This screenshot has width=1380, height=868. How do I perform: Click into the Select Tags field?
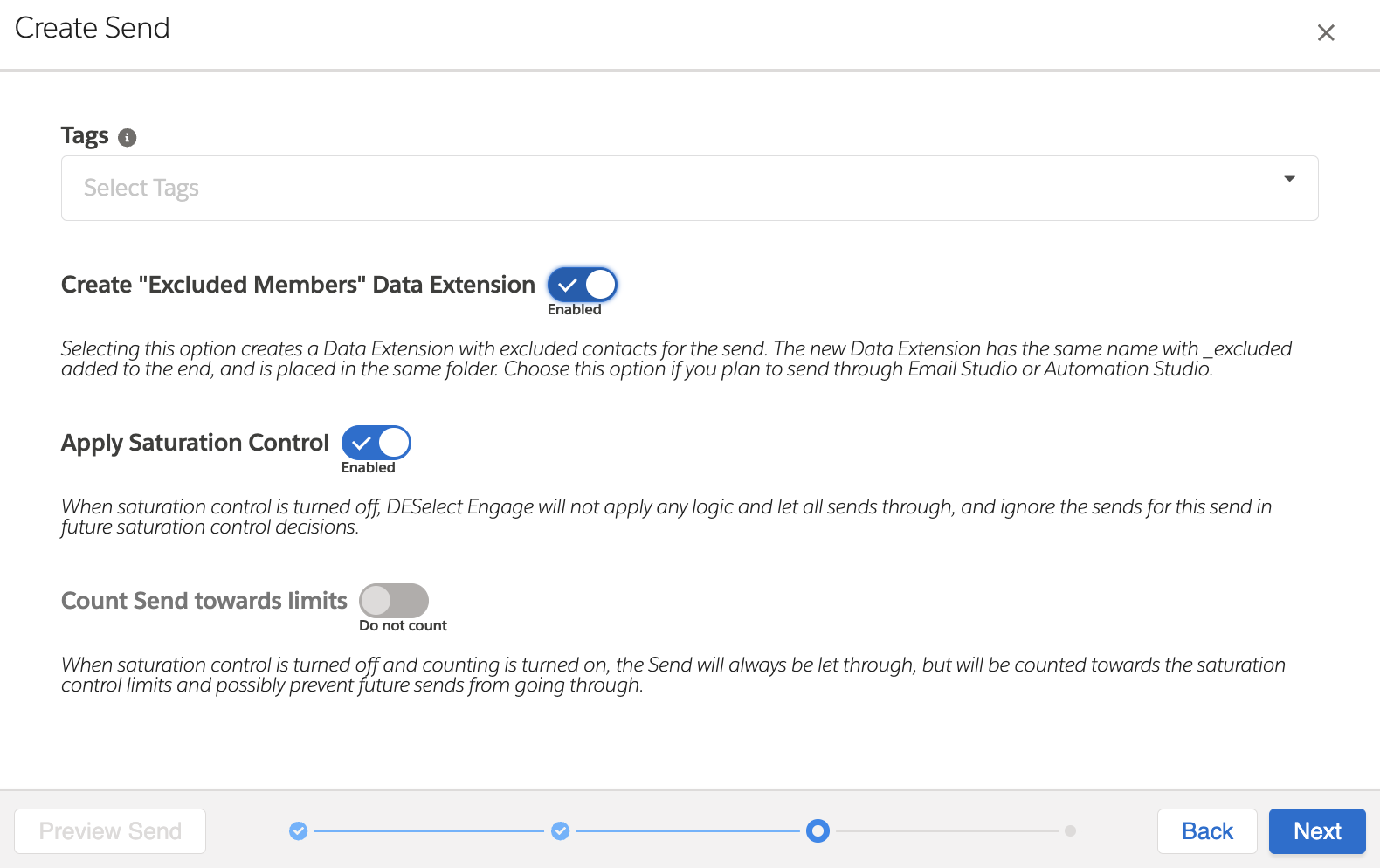[x=689, y=189]
